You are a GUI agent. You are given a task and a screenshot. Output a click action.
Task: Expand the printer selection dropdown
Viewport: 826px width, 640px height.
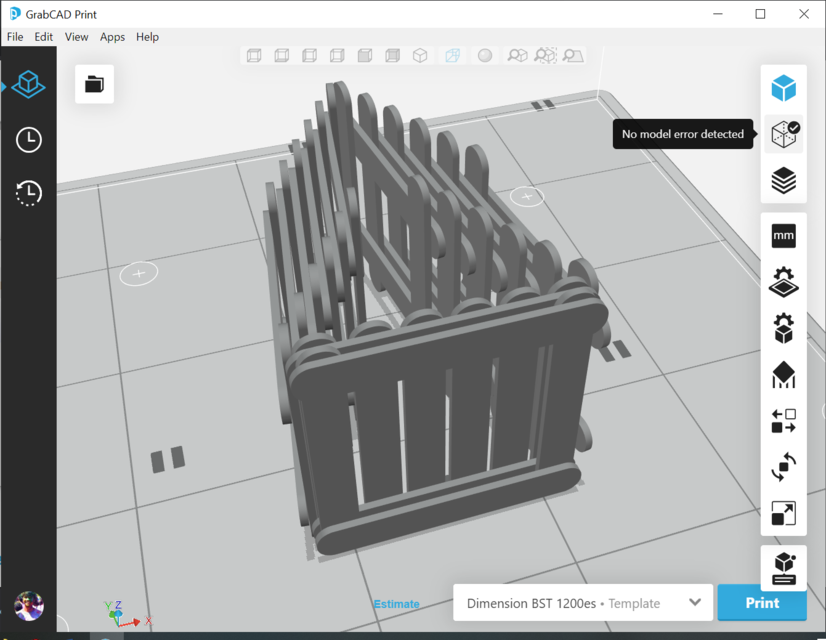click(x=694, y=603)
